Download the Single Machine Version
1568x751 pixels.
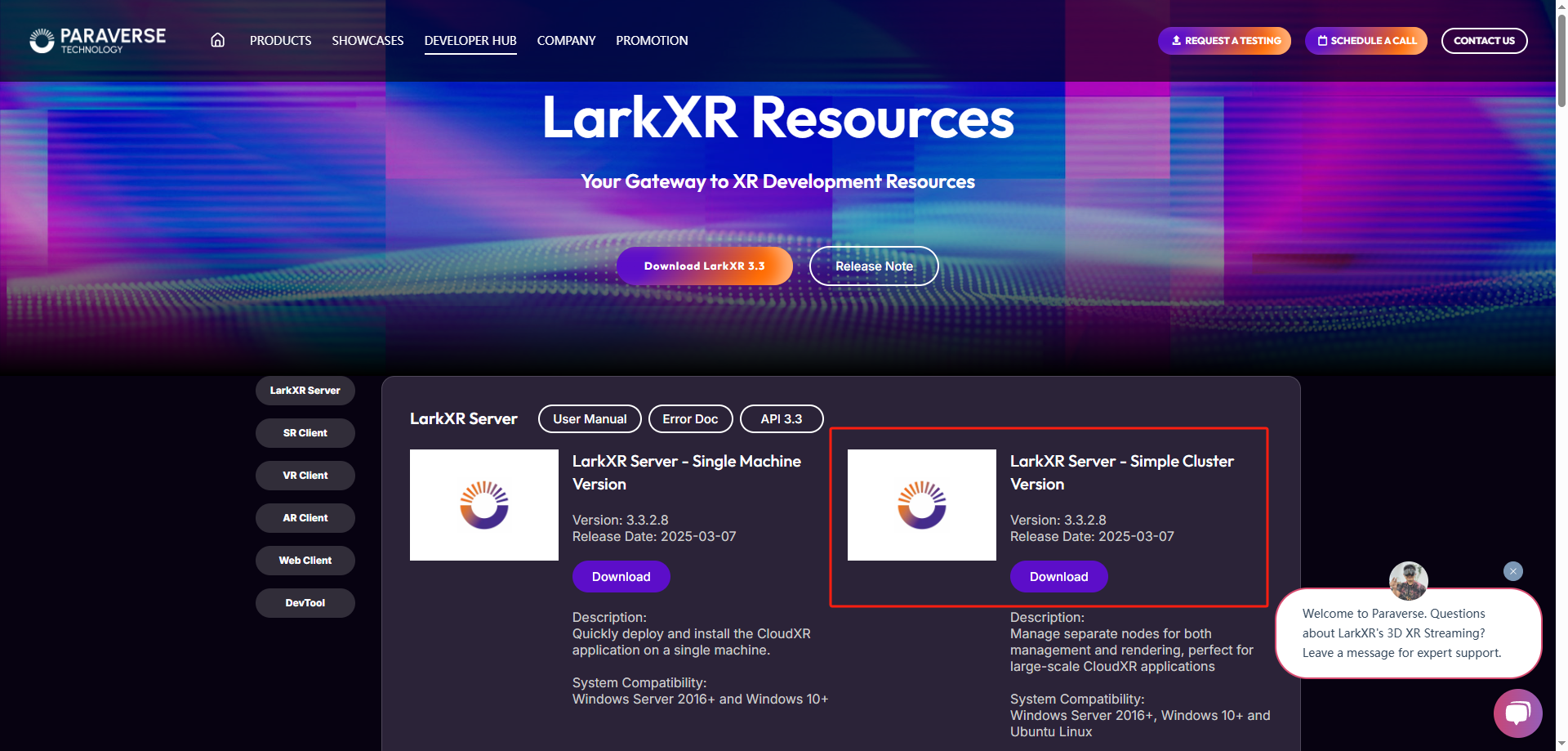pos(621,576)
